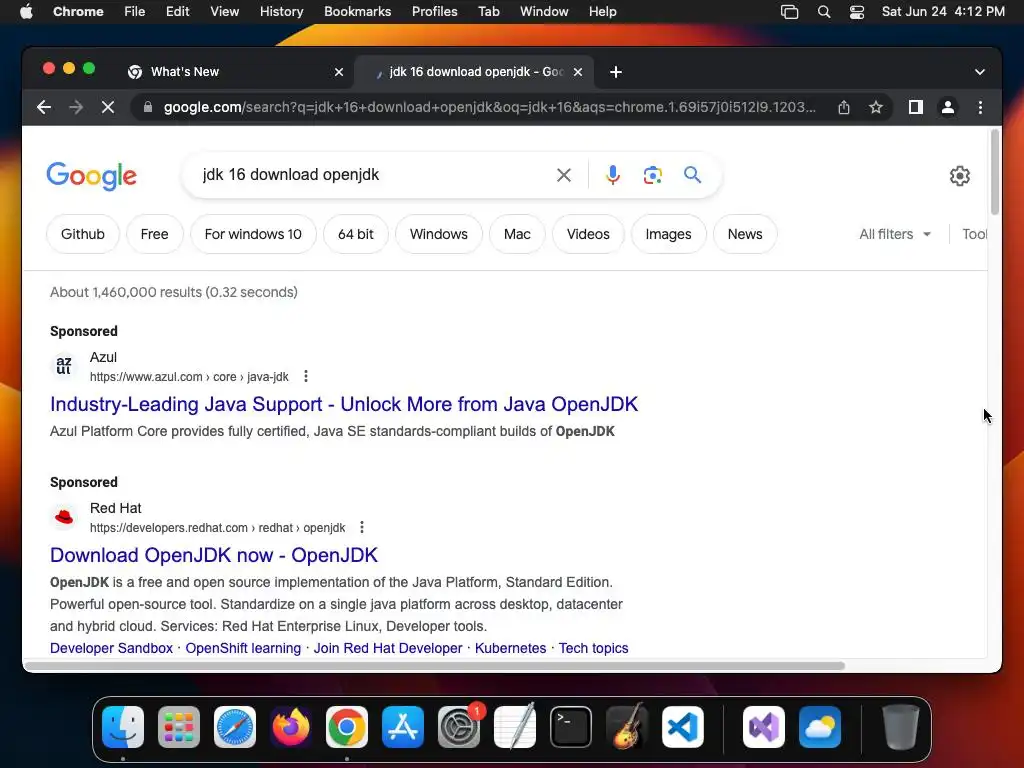
Task: Start voice search with microphone
Action: pos(613,175)
